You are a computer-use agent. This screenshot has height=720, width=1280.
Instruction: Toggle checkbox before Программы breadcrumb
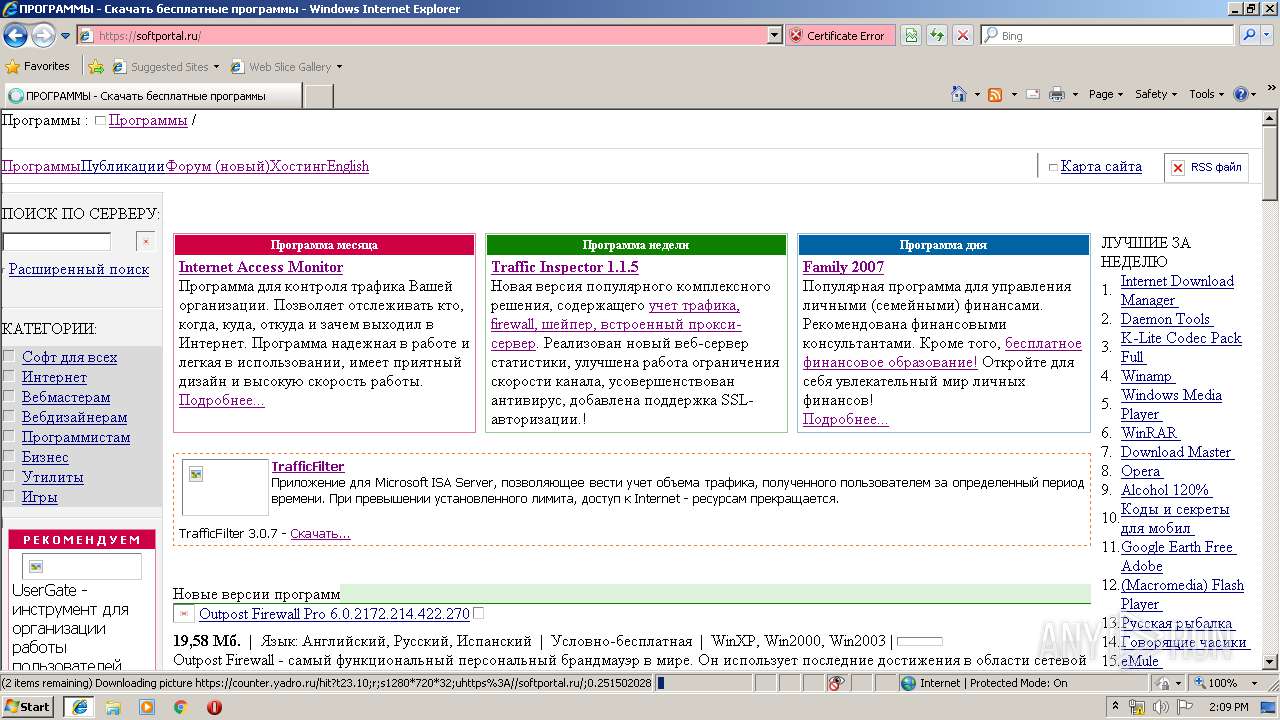pos(100,121)
